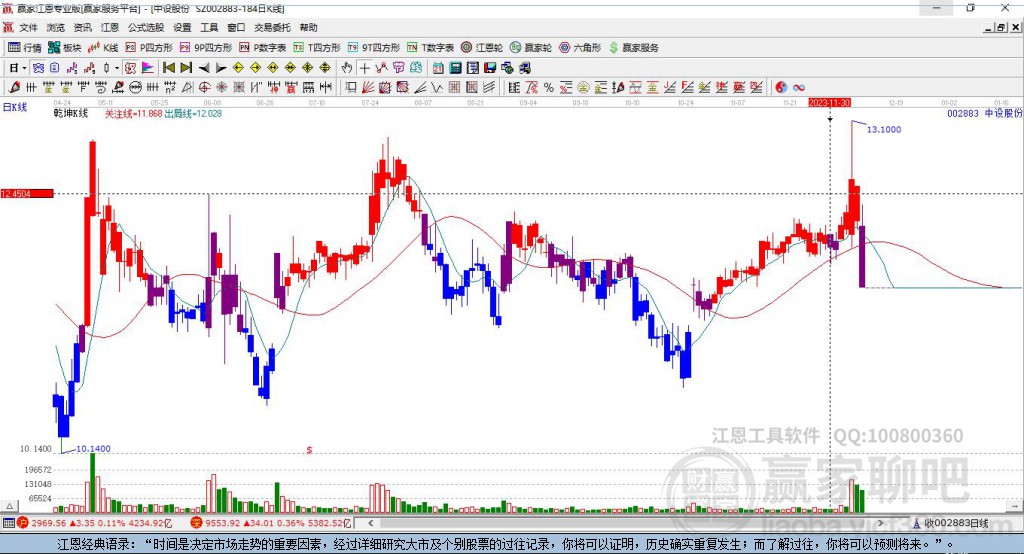Click the 13.1000 high price label

pos(884,129)
